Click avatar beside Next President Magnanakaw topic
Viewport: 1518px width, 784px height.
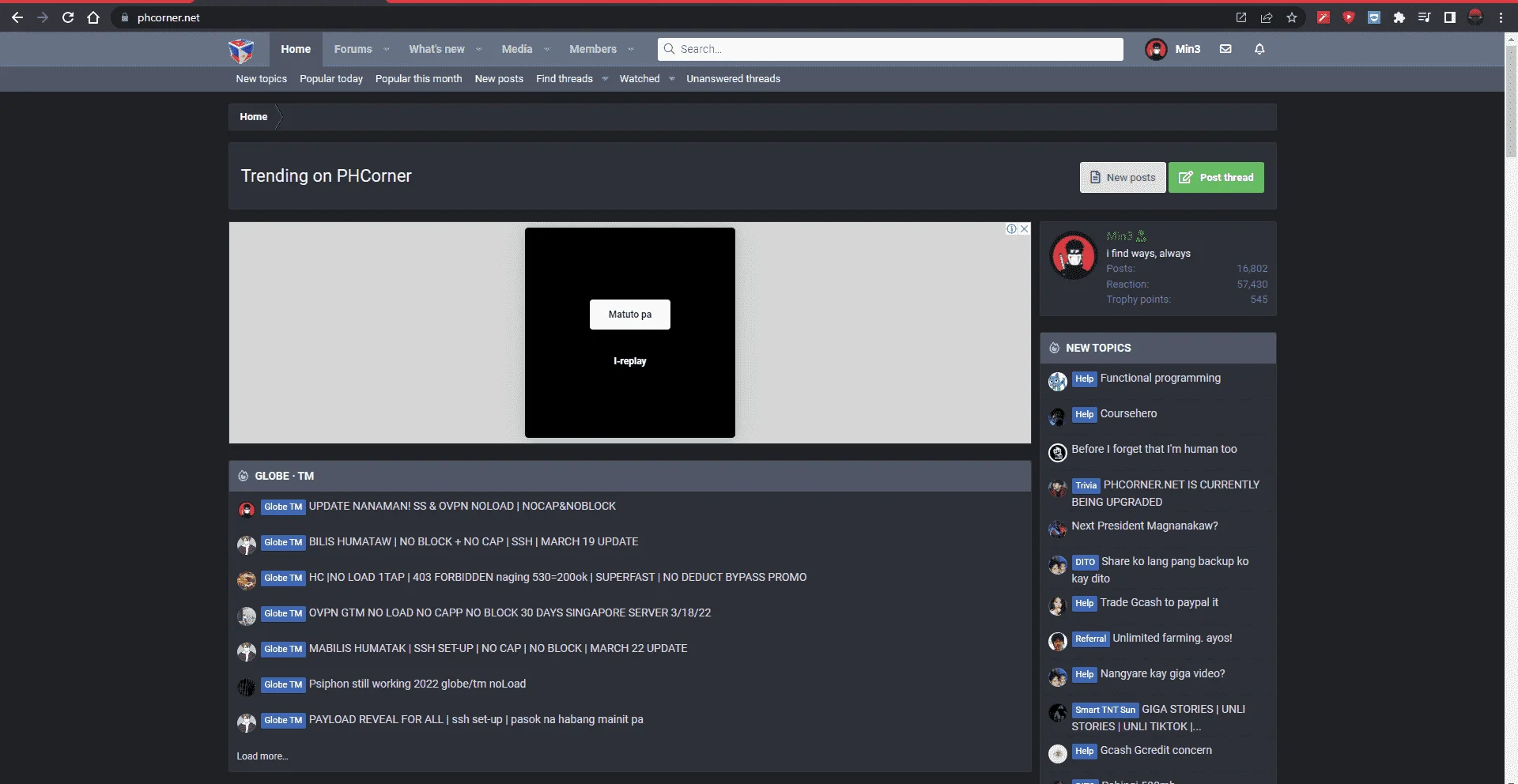coord(1058,530)
